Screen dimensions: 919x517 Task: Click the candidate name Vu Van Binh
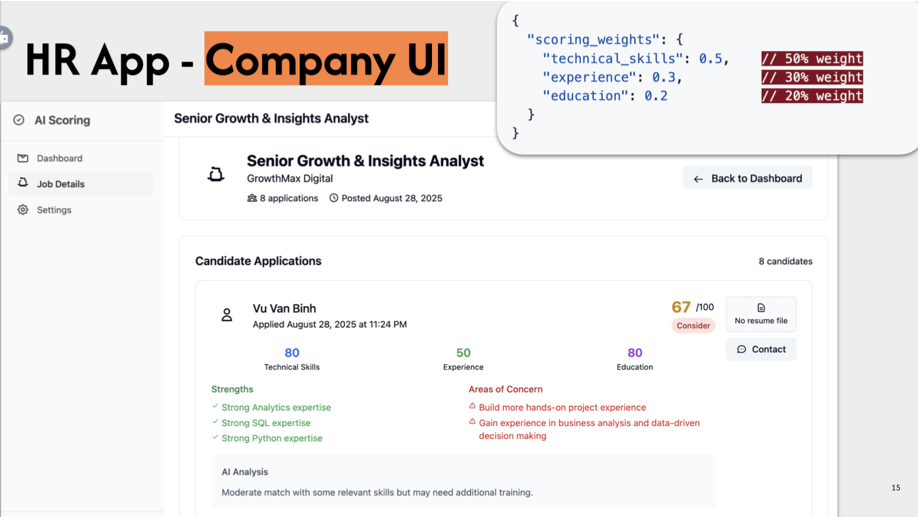(284, 308)
